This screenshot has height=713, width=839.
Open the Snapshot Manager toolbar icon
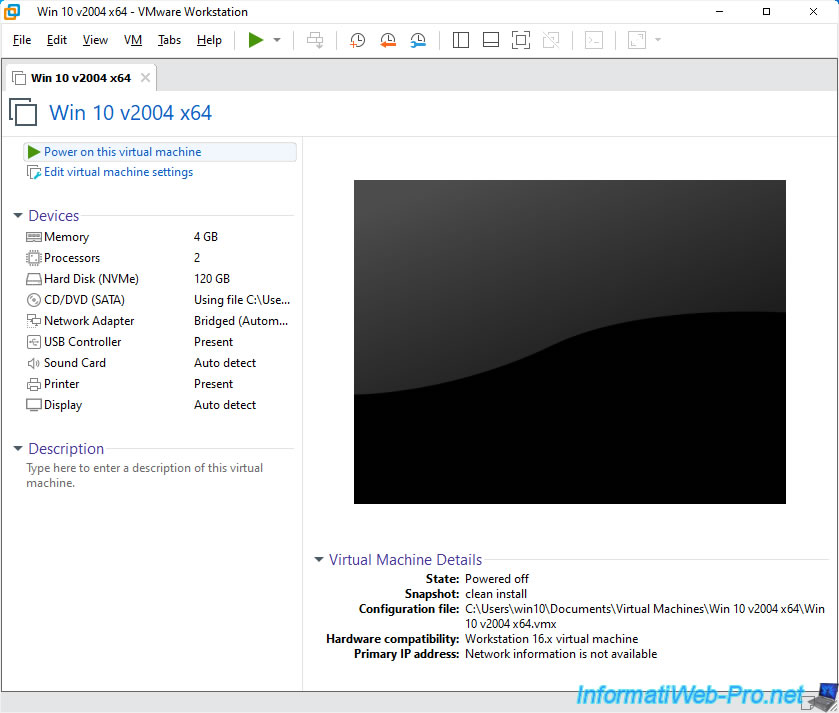click(418, 40)
